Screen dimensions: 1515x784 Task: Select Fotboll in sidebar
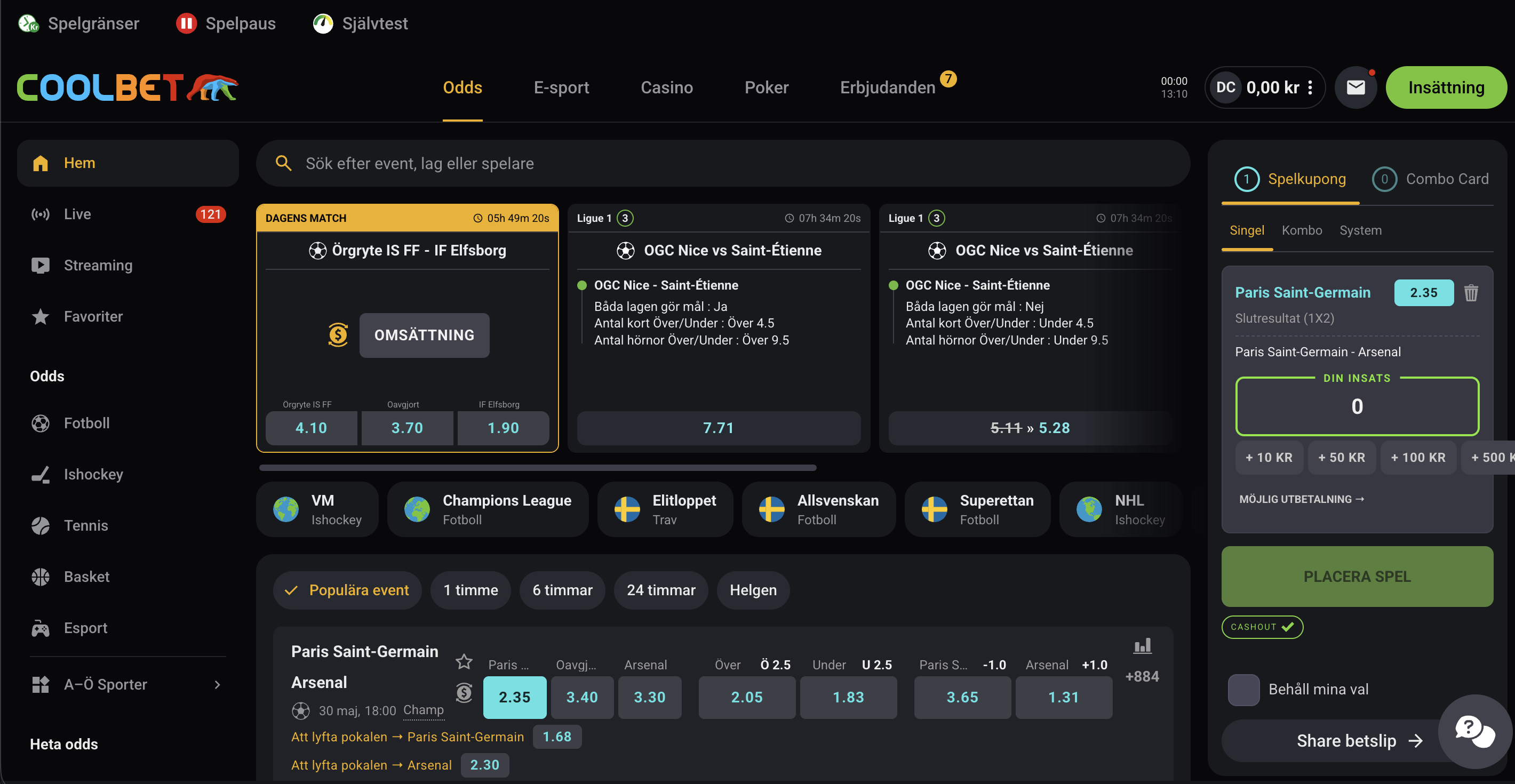pyautogui.click(x=127, y=423)
